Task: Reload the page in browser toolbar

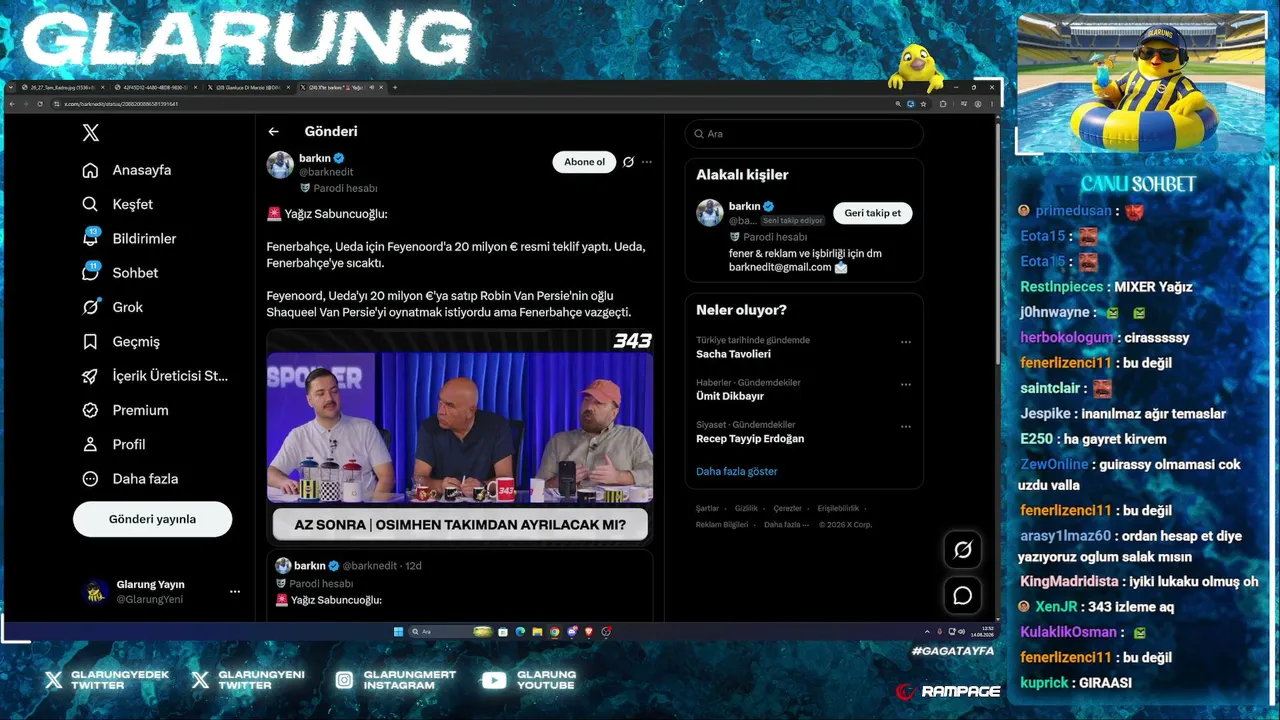Action: [40, 104]
